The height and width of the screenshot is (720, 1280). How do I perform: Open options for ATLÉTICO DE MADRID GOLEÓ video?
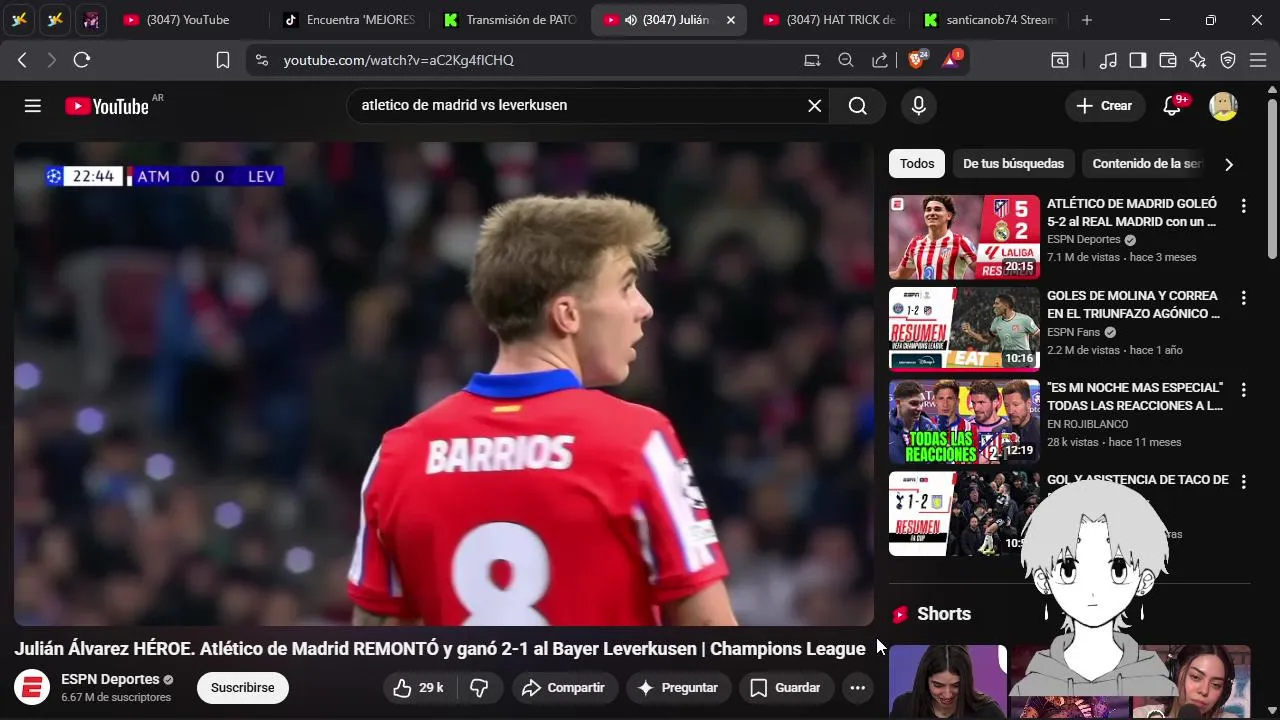click(x=1244, y=206)
